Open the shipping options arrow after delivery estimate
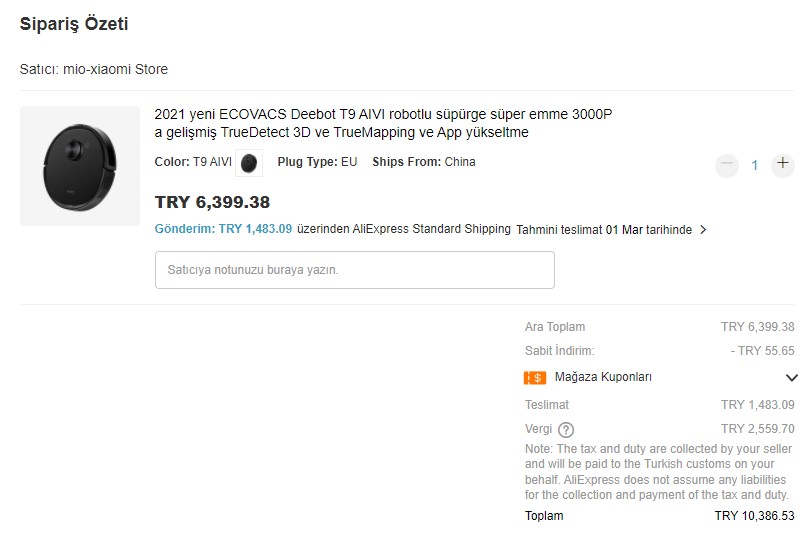 pyautogui.click(x=703, y=230)
